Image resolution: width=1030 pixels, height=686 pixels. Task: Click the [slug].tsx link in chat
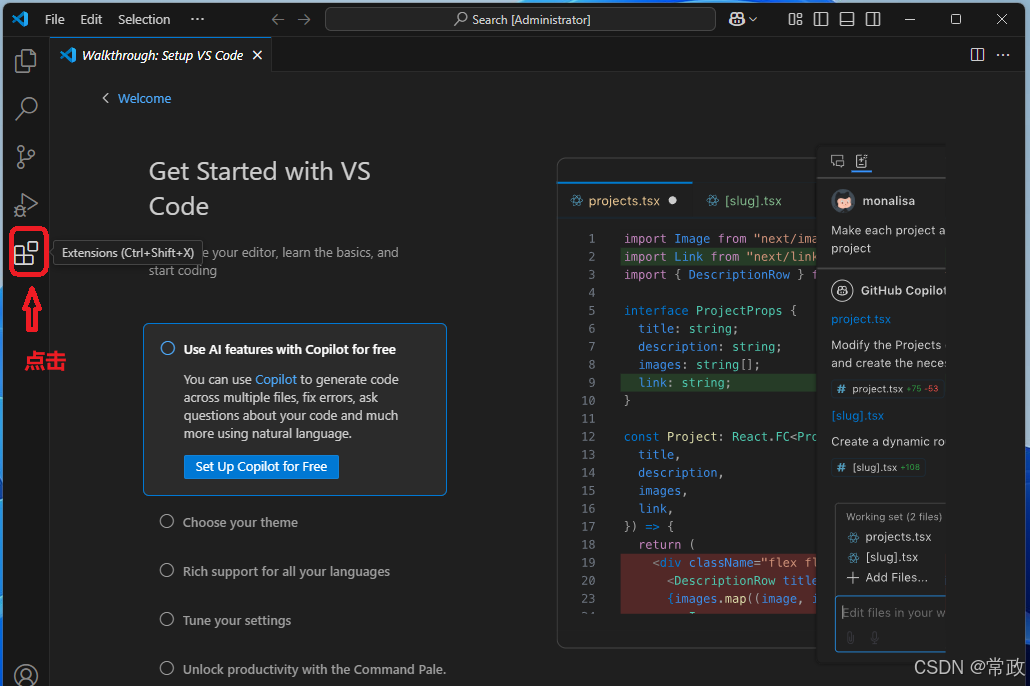click(857, 415)
